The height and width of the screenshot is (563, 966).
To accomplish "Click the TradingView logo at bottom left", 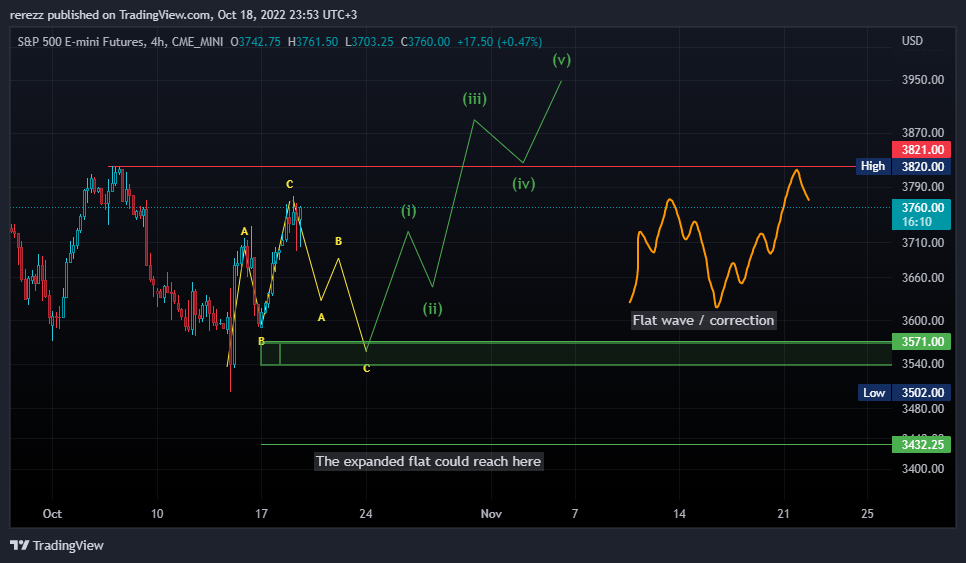I will 57,545.
